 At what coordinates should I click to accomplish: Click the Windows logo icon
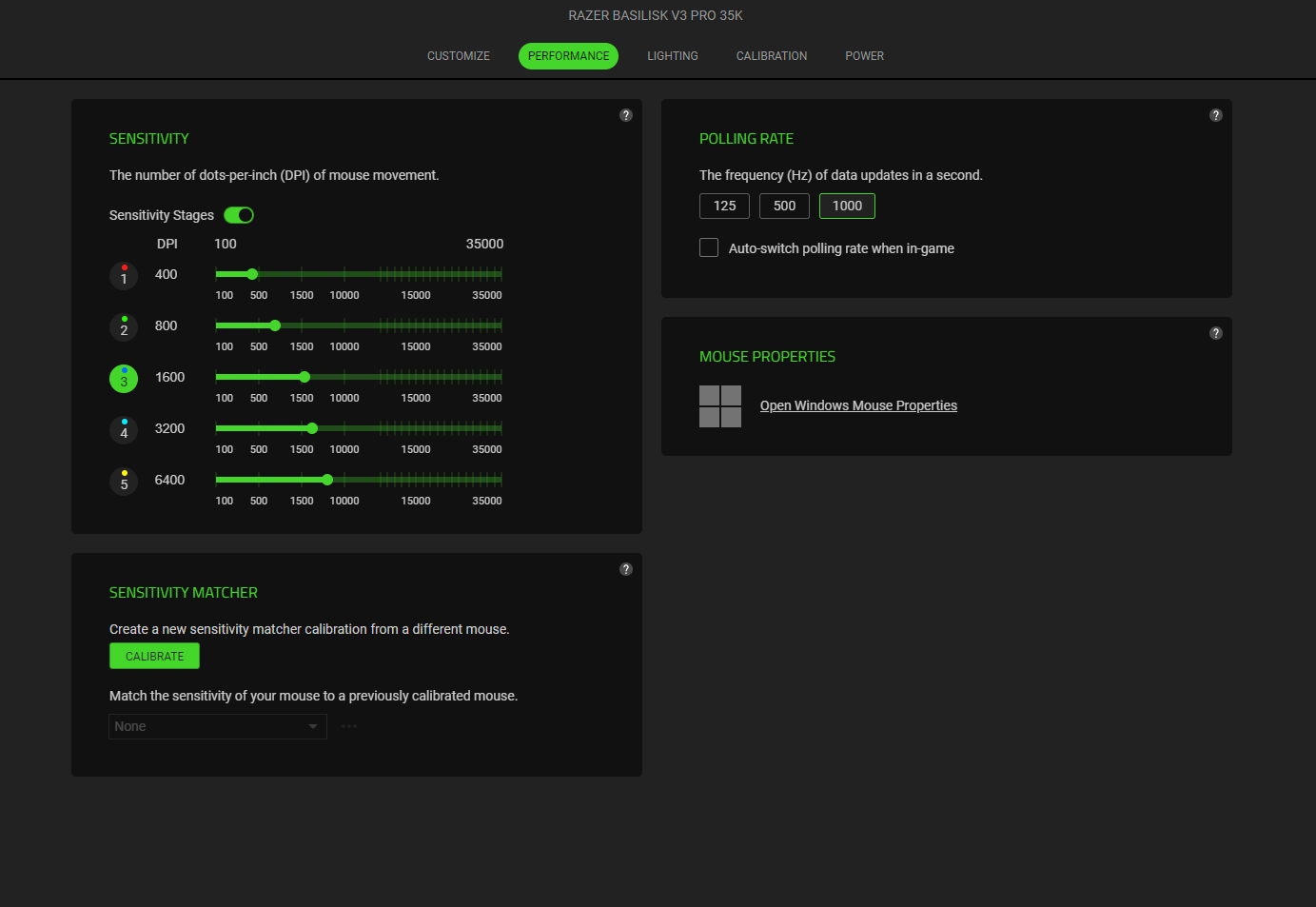720,406
